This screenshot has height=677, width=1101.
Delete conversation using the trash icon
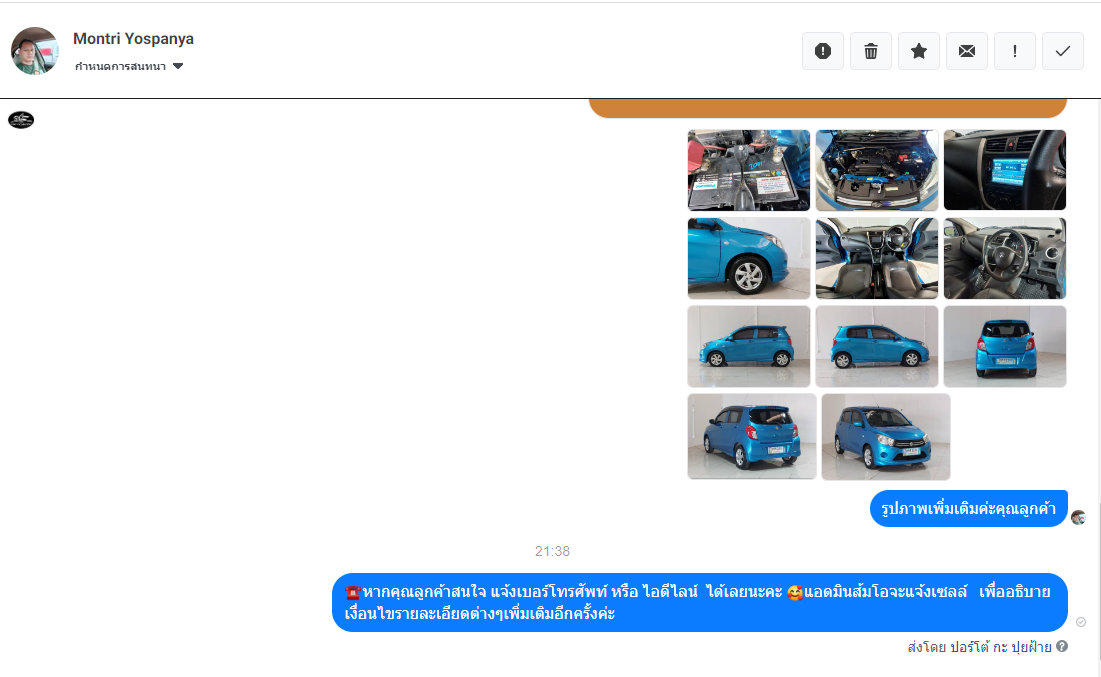(871, 51)
